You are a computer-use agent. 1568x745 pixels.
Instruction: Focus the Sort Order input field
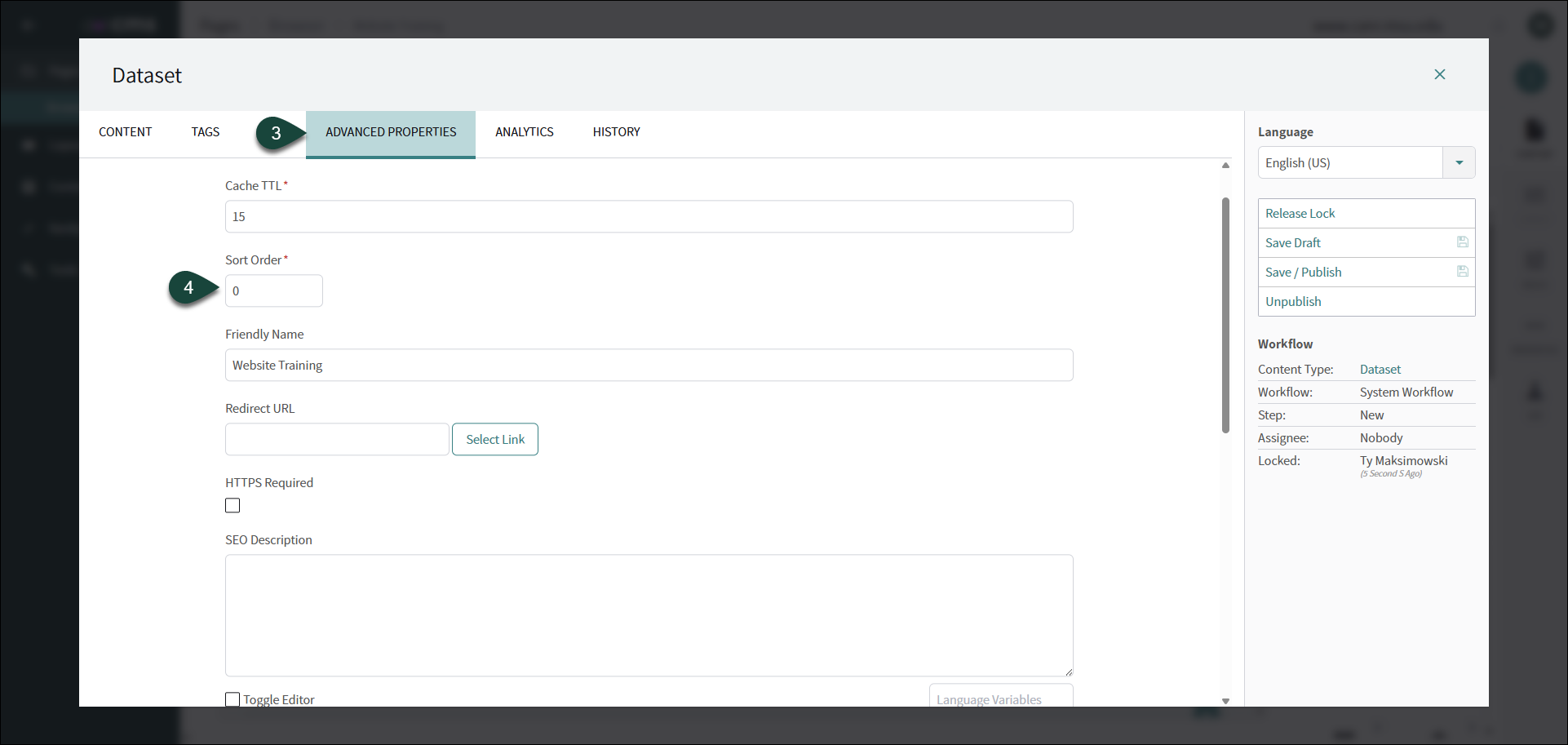[274, 291]
